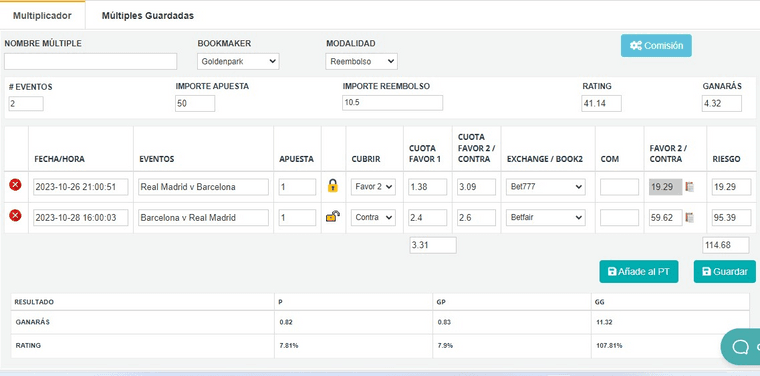This screenshot has width=760, height=376.
Task: Toggle the open padlock on second event
Action: pyautogui.click(x=332, y=216)
